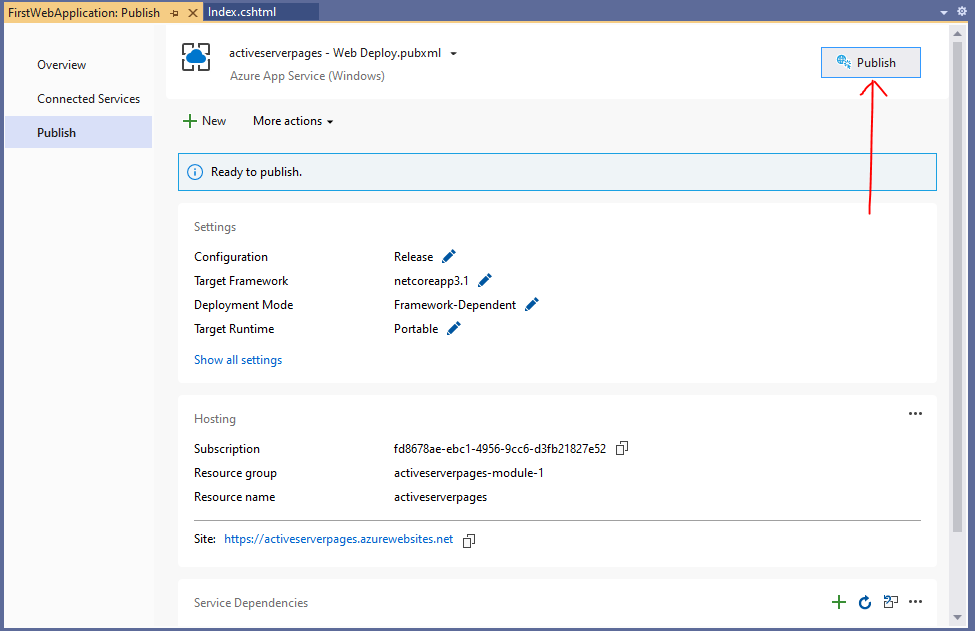
Task: Click the activeserverpages-module-1 resource group value
Action: (x=468, y=472)
